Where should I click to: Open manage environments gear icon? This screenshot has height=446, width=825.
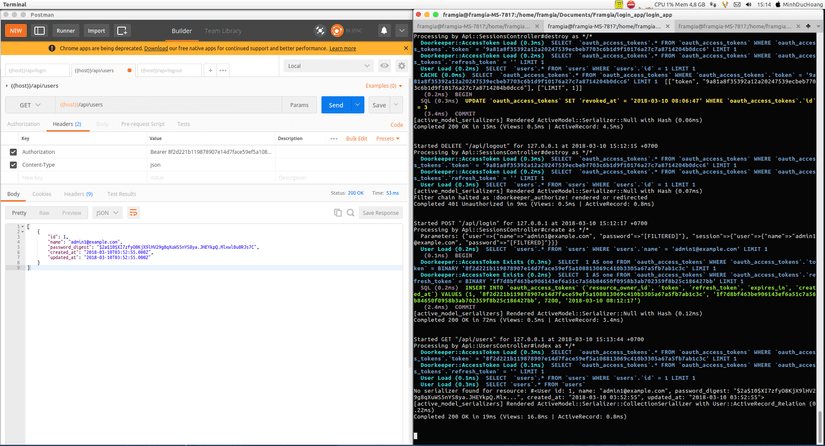click(x=401, y=66)
